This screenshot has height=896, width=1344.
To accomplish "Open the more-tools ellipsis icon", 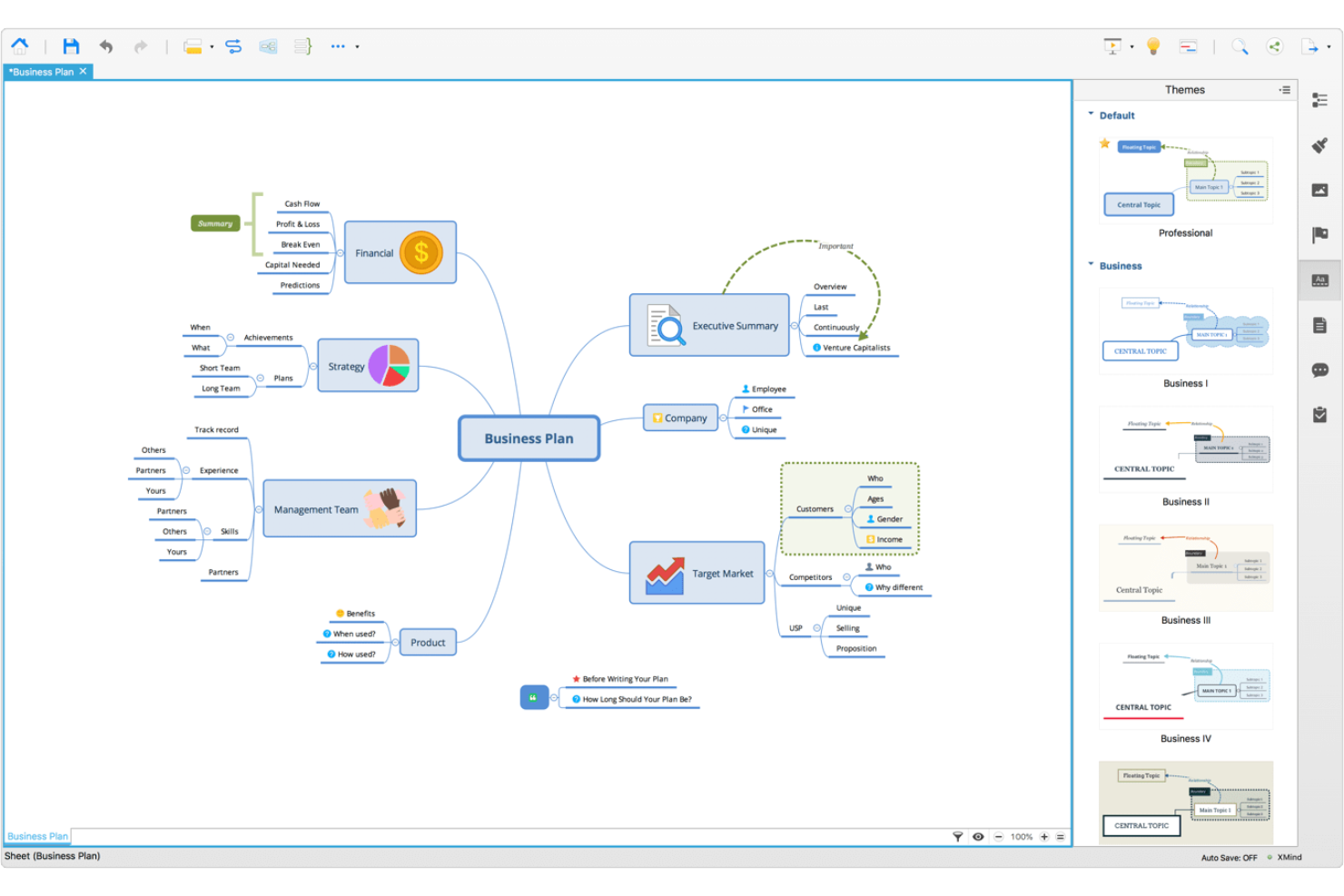I will click(338, 46).
